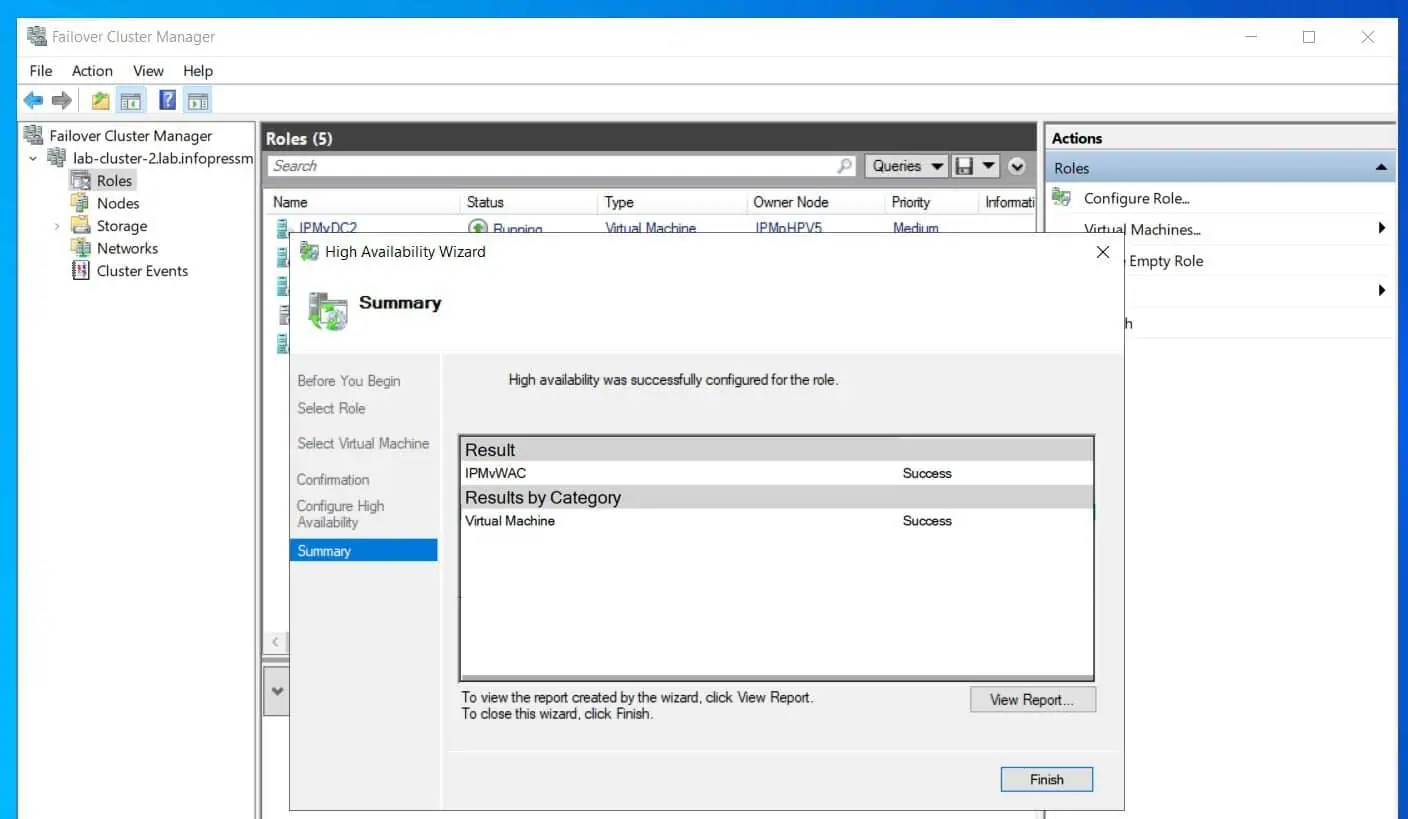Open the save query dropdown arrow
The width and height of the screenshot is (1408, 819).
(988, 166)
